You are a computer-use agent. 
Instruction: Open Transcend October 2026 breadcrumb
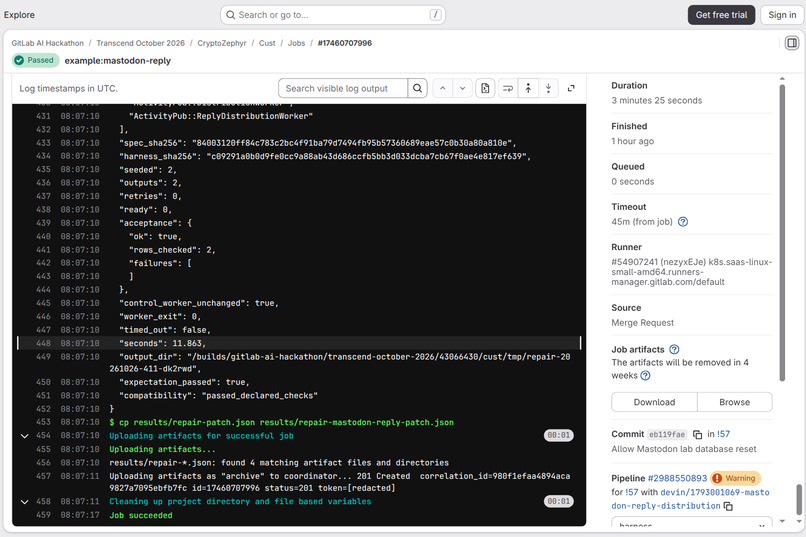pyautogui.click(x=140, y=43)
